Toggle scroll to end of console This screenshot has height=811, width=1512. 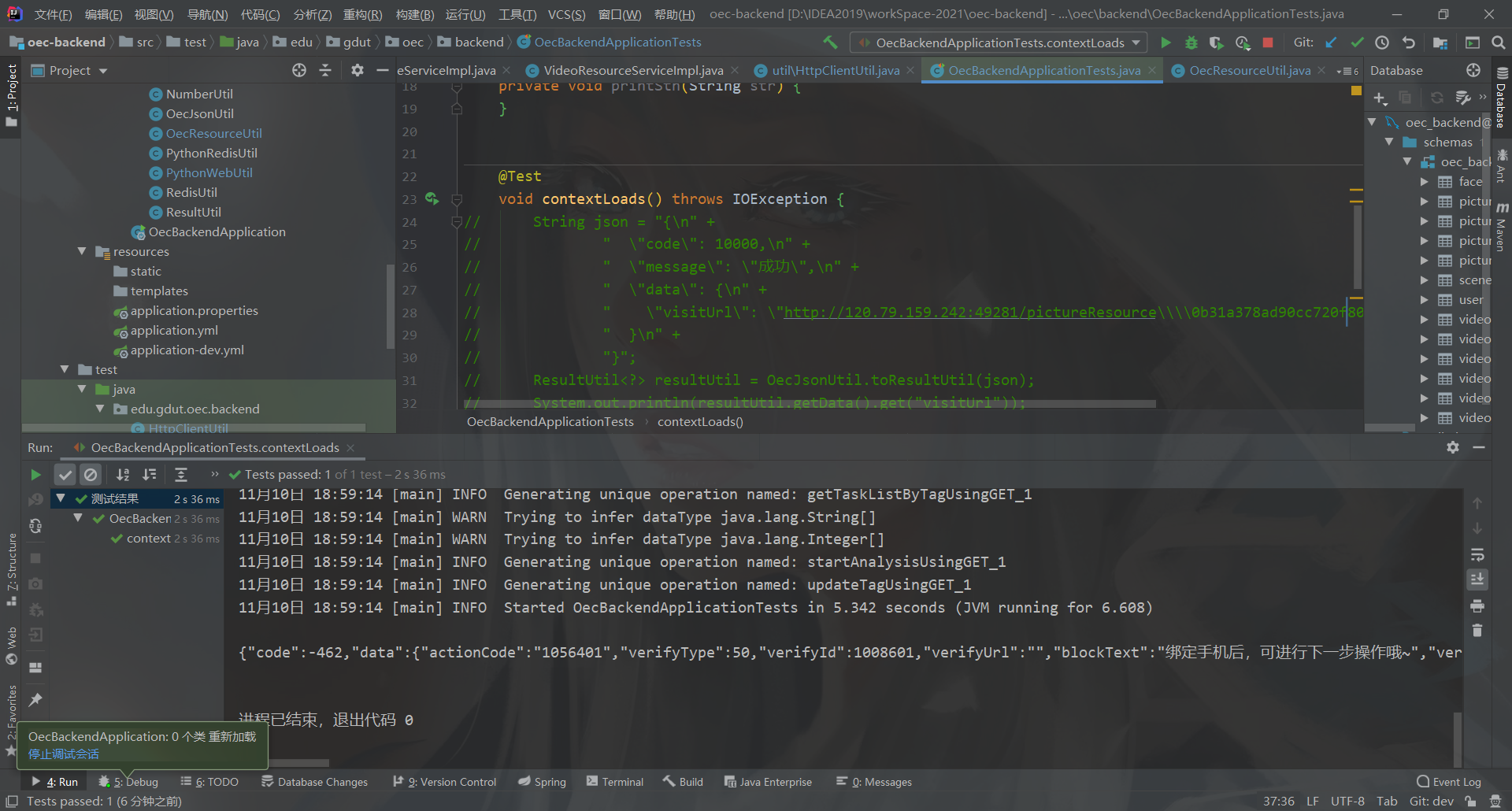1477,580
